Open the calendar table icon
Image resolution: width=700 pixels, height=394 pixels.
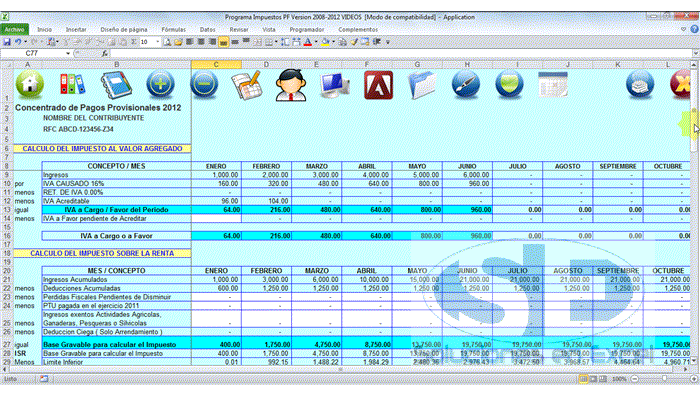point(553,84)
